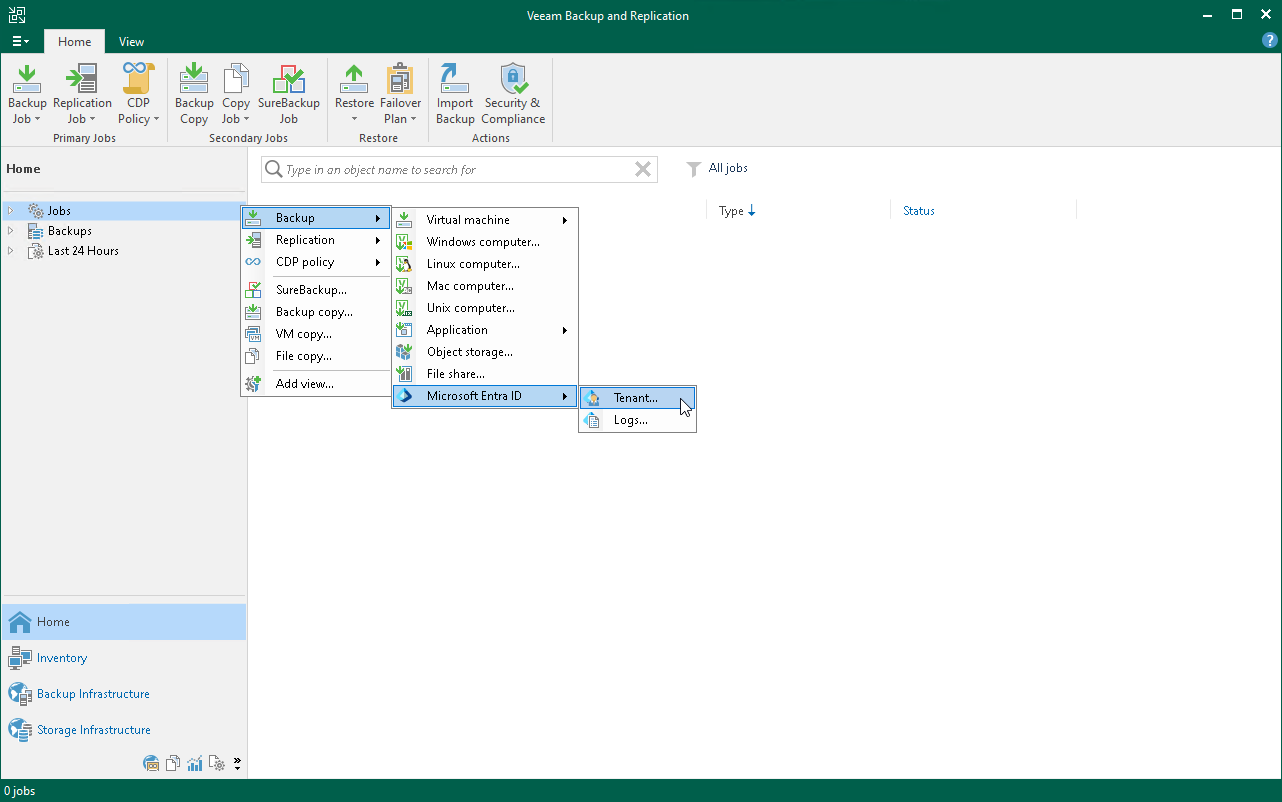
Task: Select Tenant... from Microsoft Entra ID submenu
Action: [636, 398]
